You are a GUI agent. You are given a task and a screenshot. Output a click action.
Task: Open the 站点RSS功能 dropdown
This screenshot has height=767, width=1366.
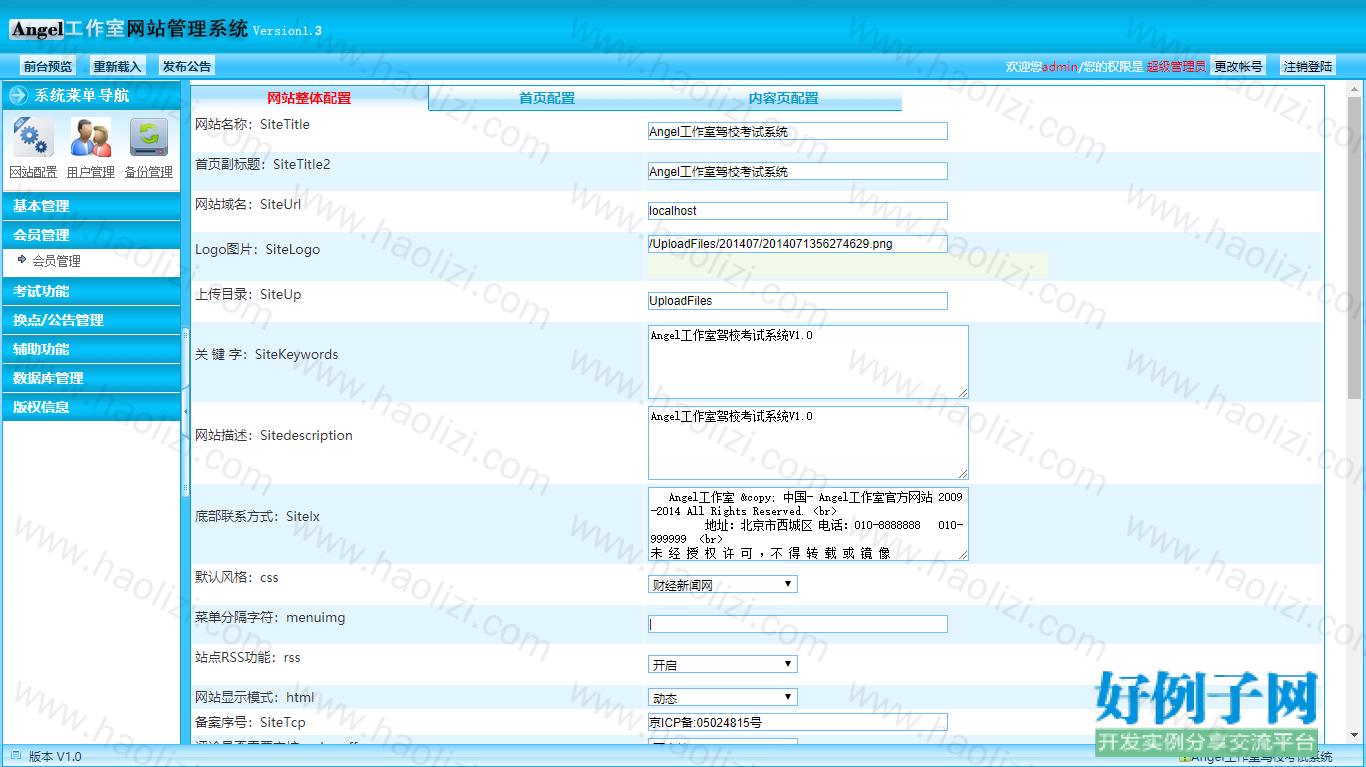pos(723,664)
